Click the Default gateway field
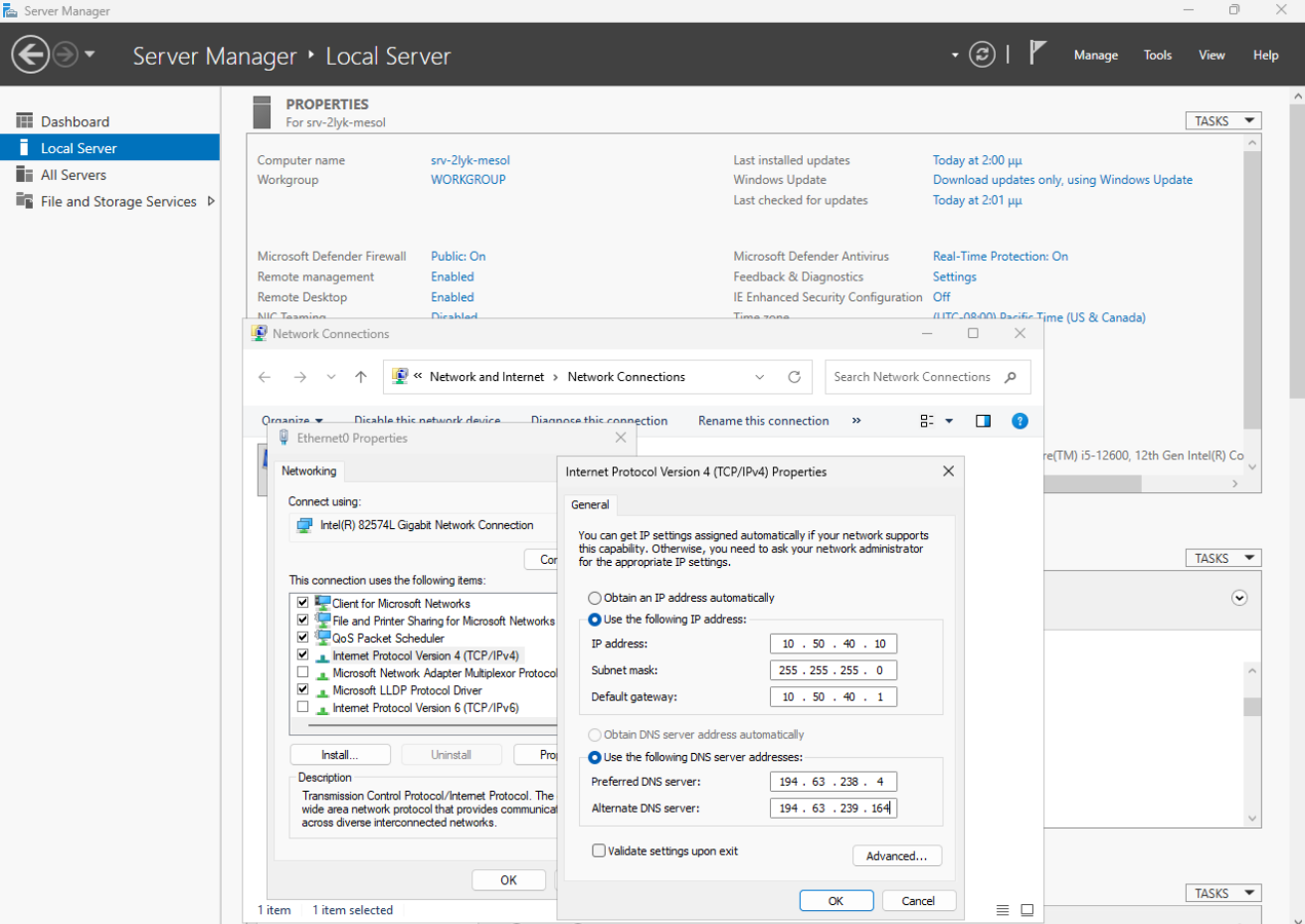This screenshot has height=924, width=1305. 834,697
